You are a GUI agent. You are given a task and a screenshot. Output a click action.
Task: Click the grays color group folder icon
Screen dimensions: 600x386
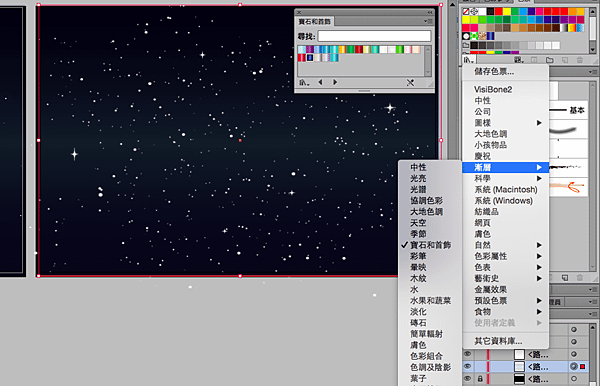pyautogui.click(x=466, y=46)
